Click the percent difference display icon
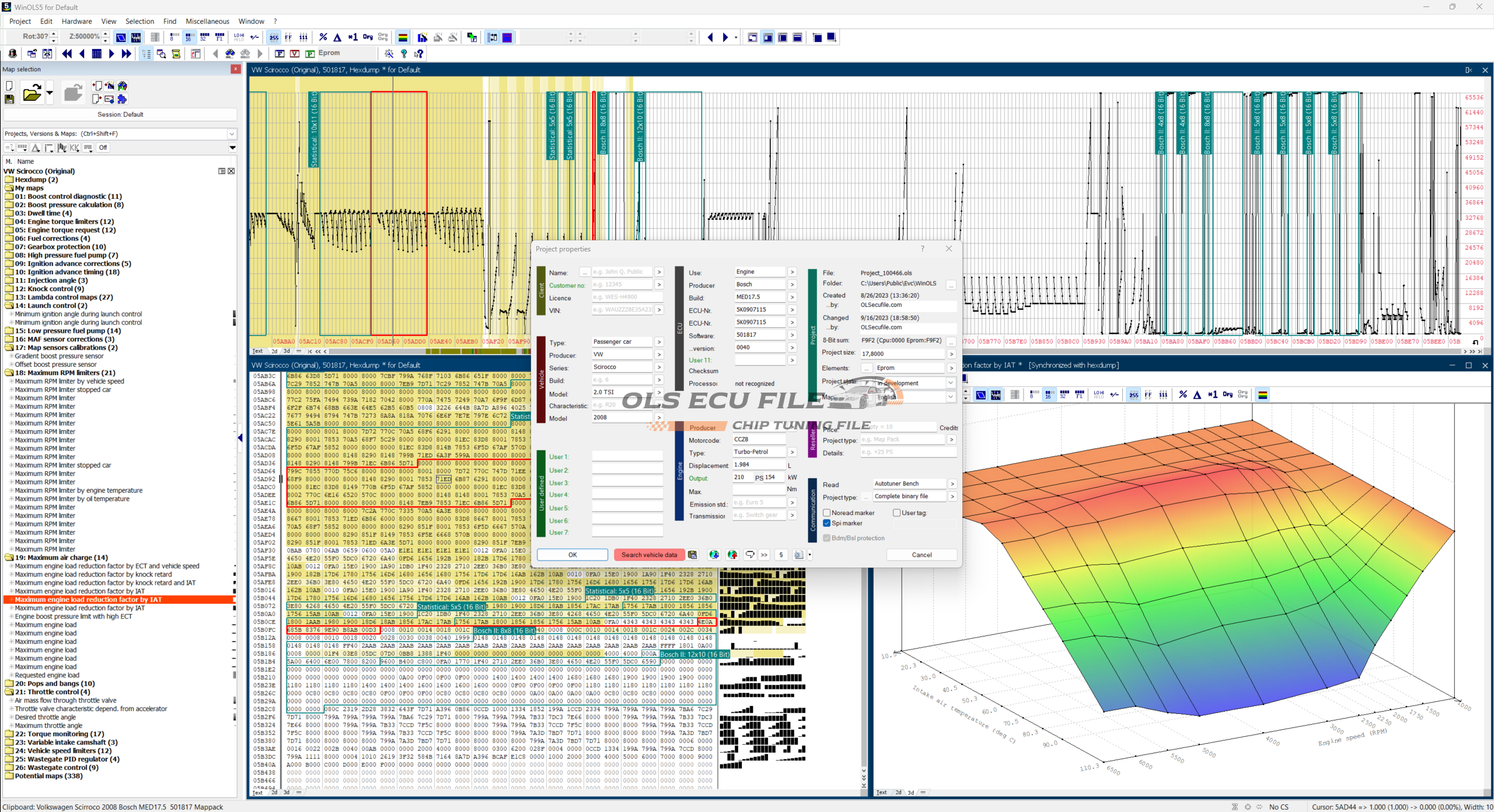 [x=323, y=37]
